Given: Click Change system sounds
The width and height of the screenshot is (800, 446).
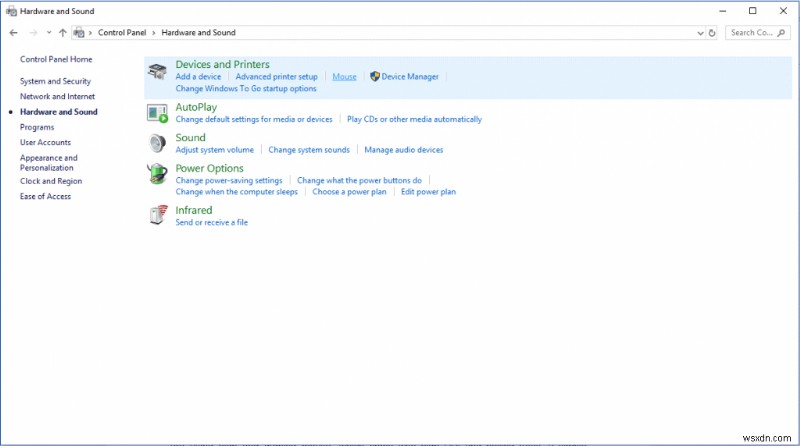Looking at the screenshot, I should click(309, 150).
